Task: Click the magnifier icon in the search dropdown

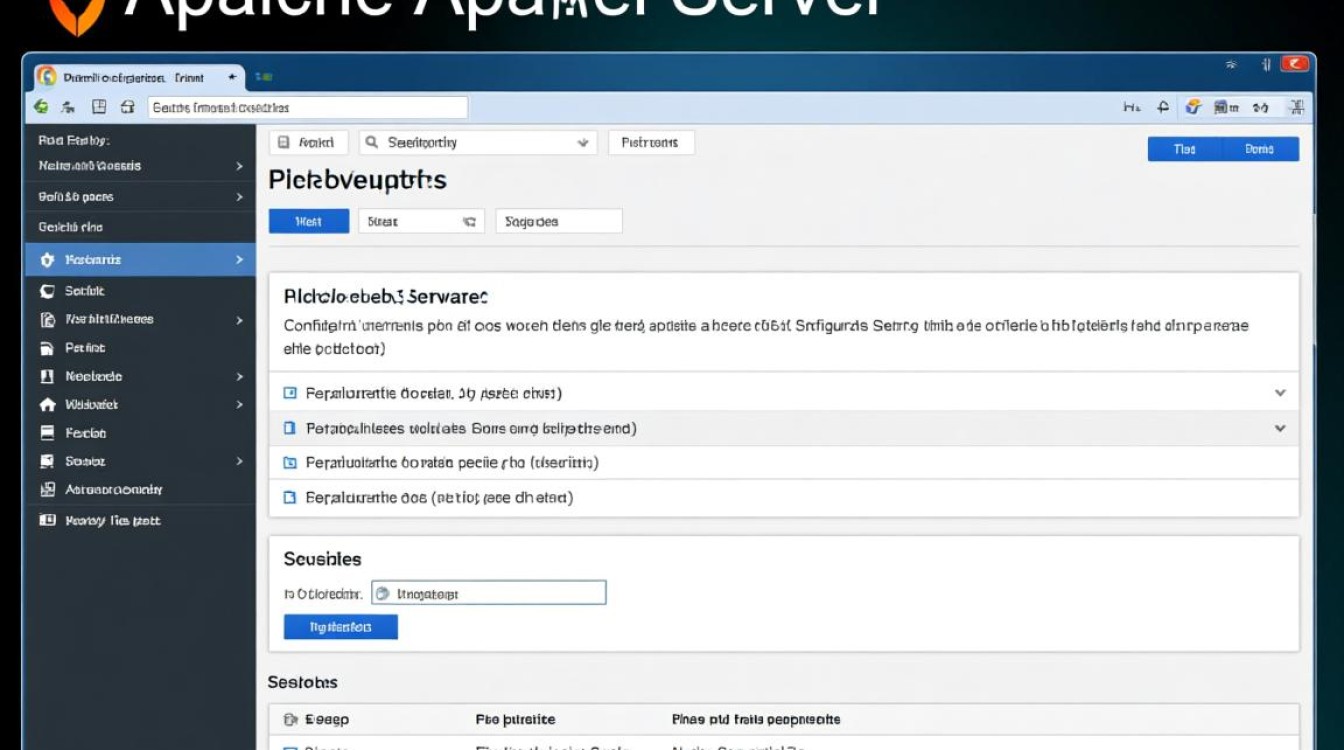Action: point(372,143)
